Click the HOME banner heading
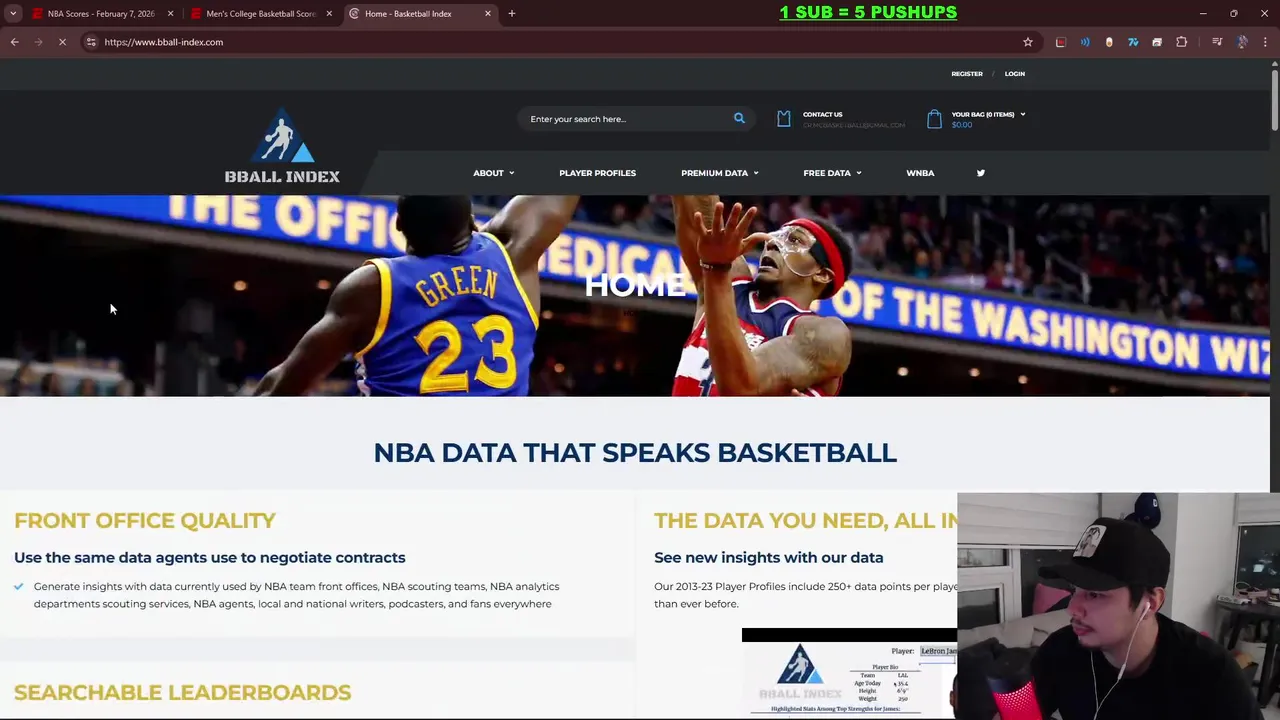1280x720 pixels. click(635, 285)
